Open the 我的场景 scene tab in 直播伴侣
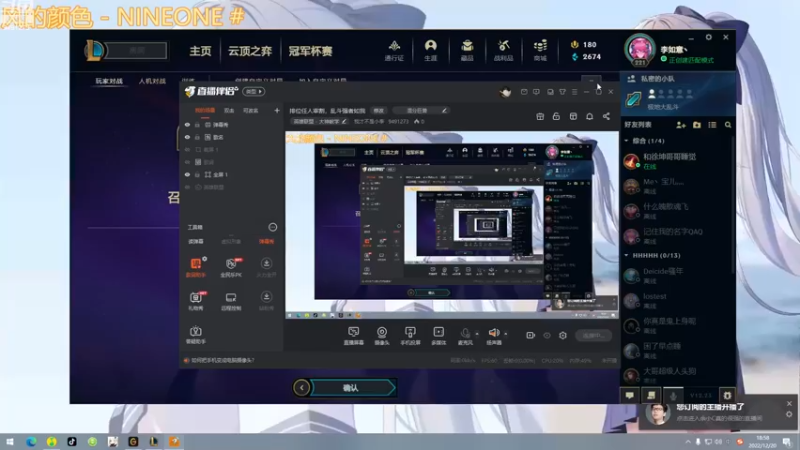The width and height of the screenshot is (800, 450). click(205, 110)
